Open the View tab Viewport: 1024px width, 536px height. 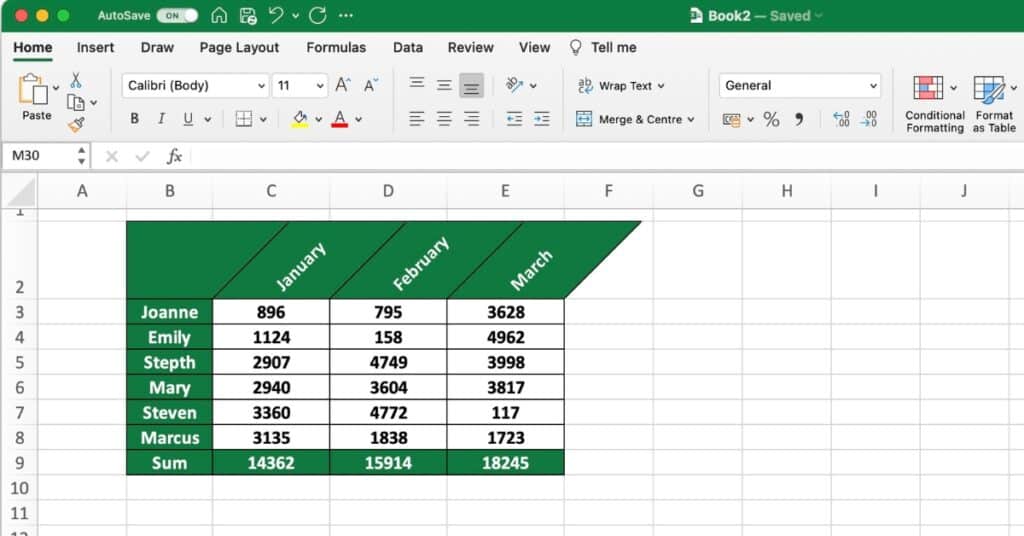tap(534, 48)
